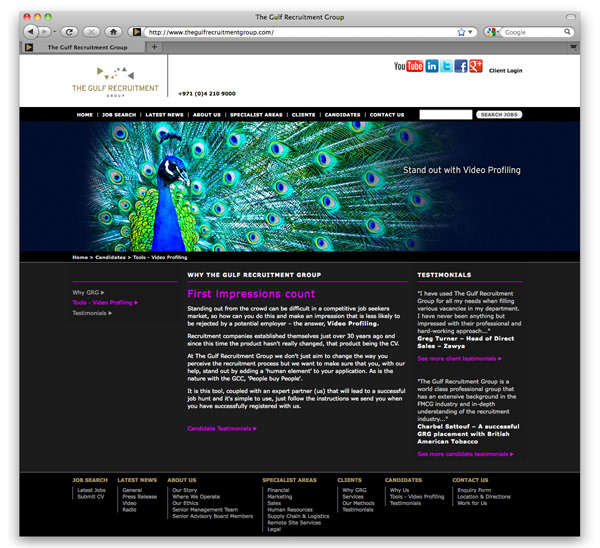Click The Gulf Recruitment Group logo

[115, 82]
